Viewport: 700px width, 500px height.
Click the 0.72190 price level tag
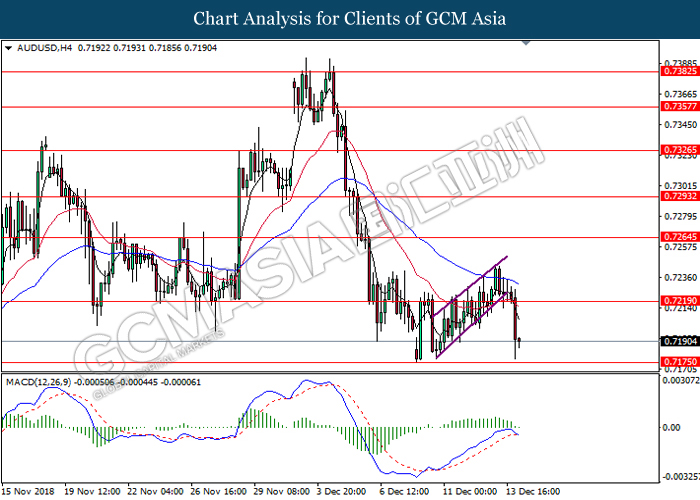tap(680, 300)
